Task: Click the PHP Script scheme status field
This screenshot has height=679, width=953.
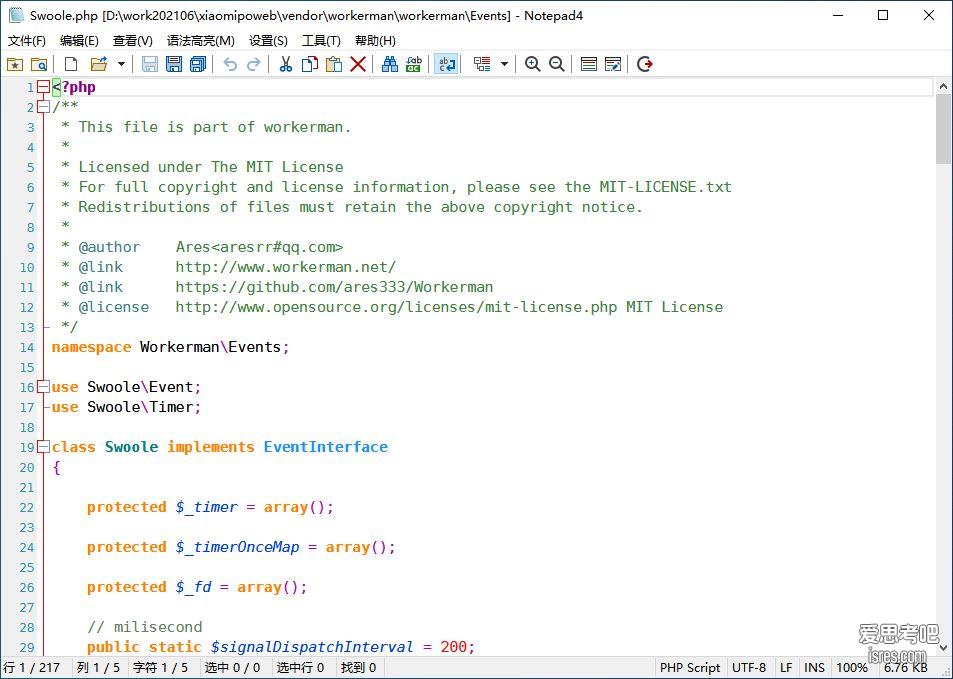Action: [690, 667]
